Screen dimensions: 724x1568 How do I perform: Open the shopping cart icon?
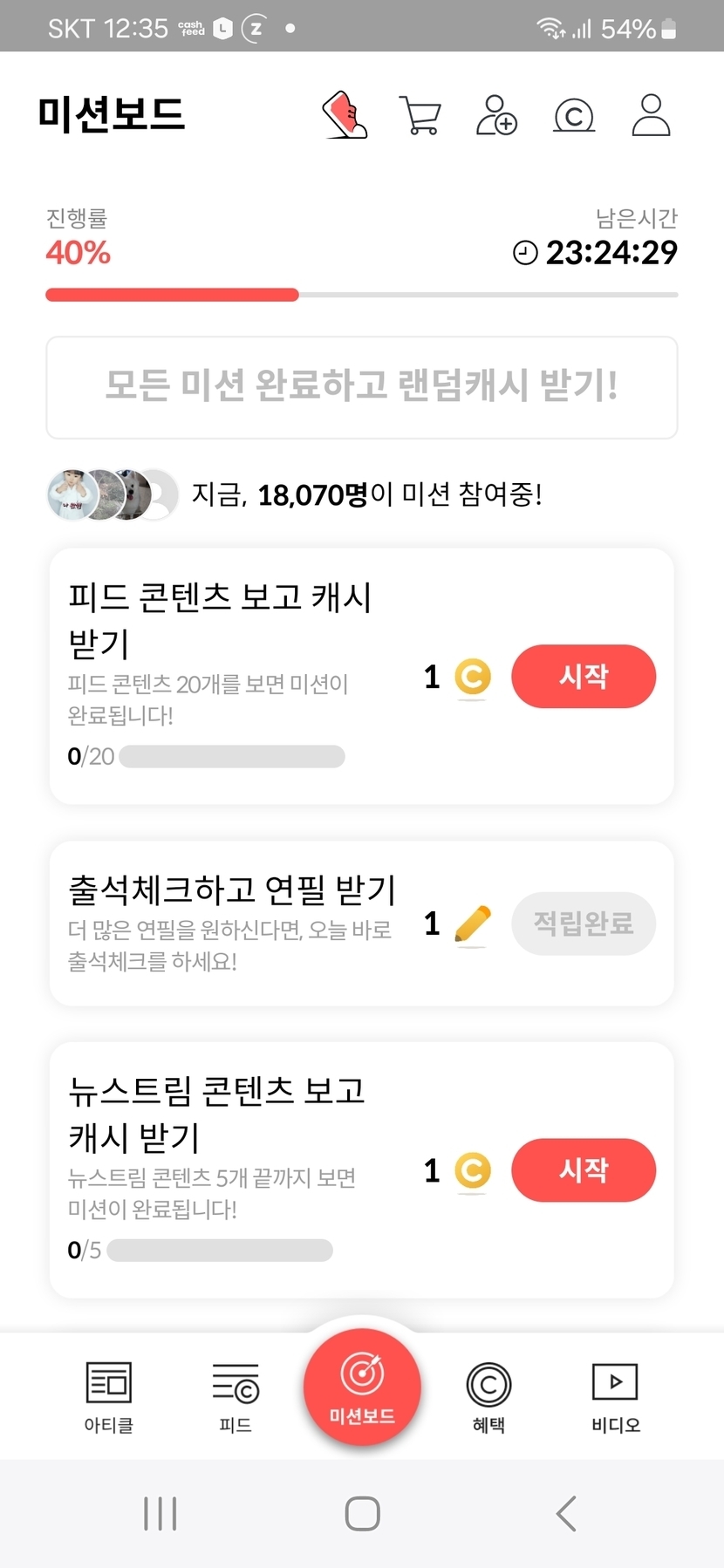coord(420,115)
